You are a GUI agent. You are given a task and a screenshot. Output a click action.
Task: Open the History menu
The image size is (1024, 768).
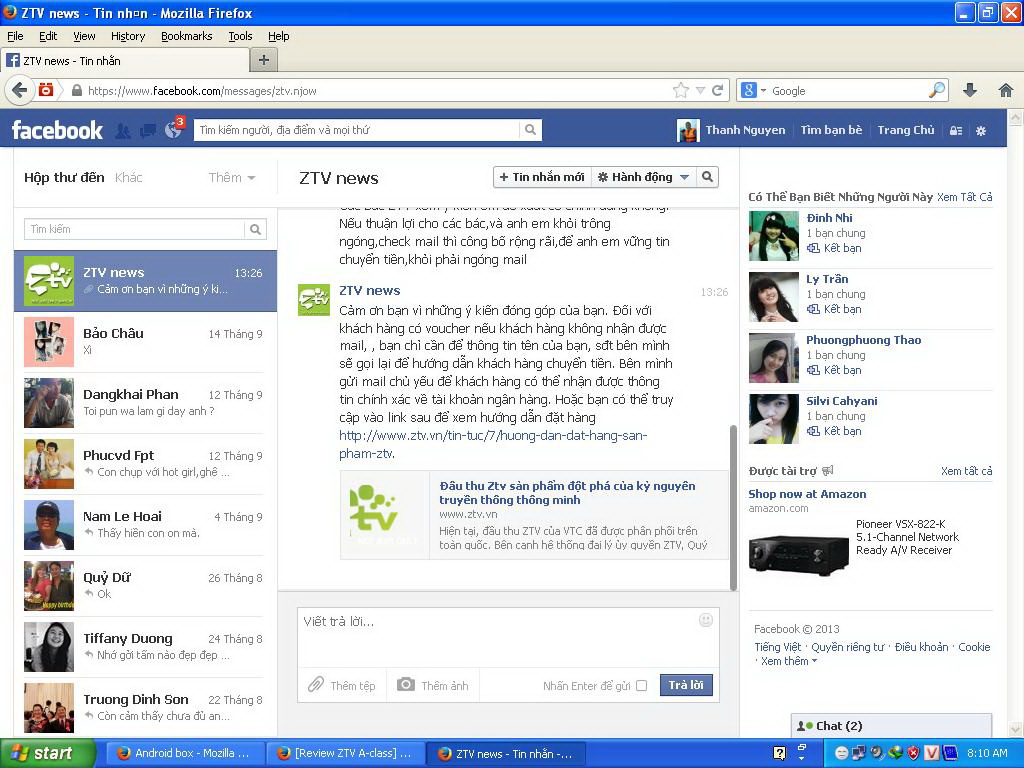(x=128, y=36)
